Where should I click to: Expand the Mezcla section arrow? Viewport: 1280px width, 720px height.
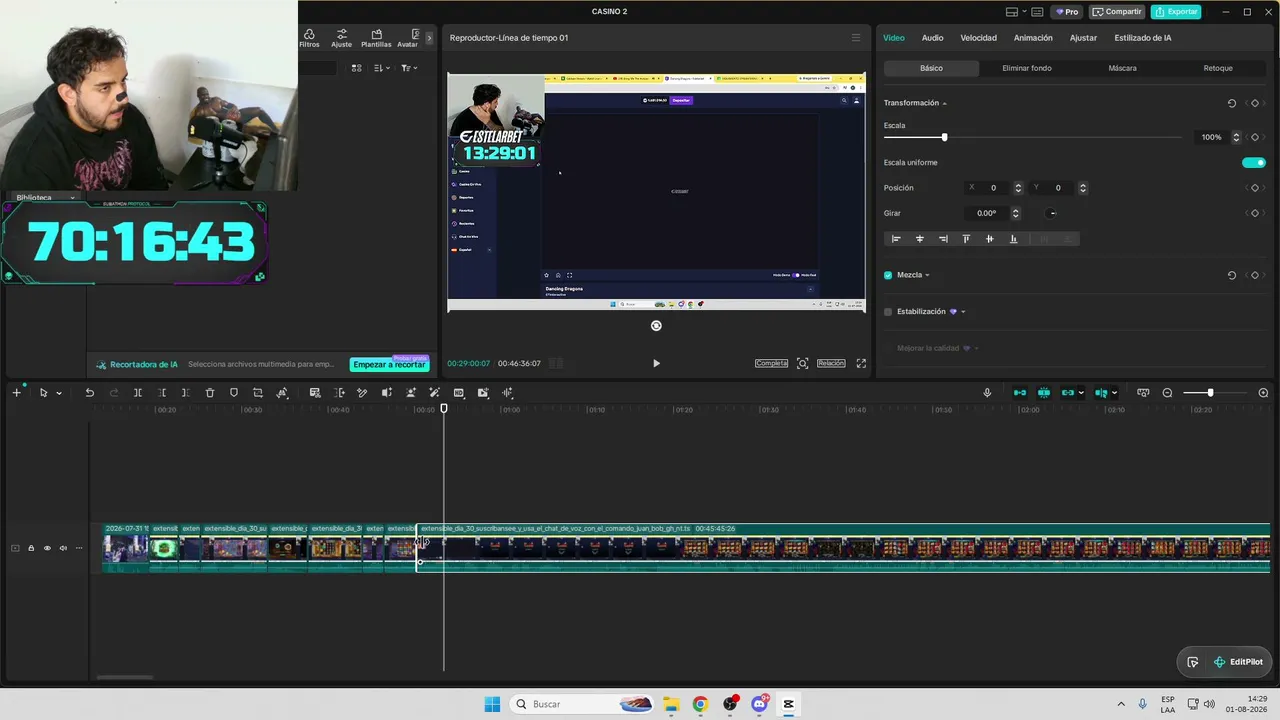tap(927, 275)
